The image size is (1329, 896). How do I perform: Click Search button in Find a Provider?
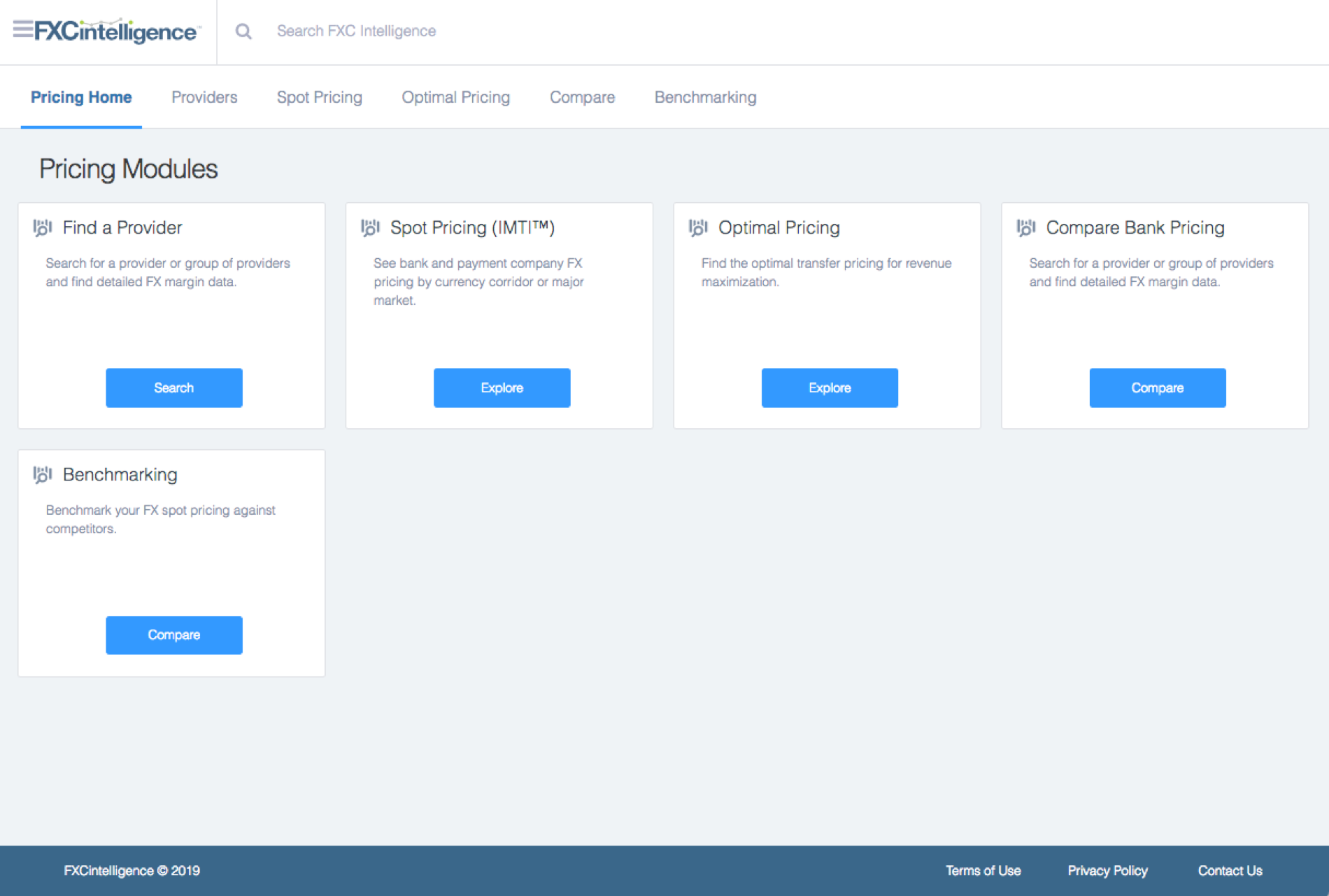point(174,387)
